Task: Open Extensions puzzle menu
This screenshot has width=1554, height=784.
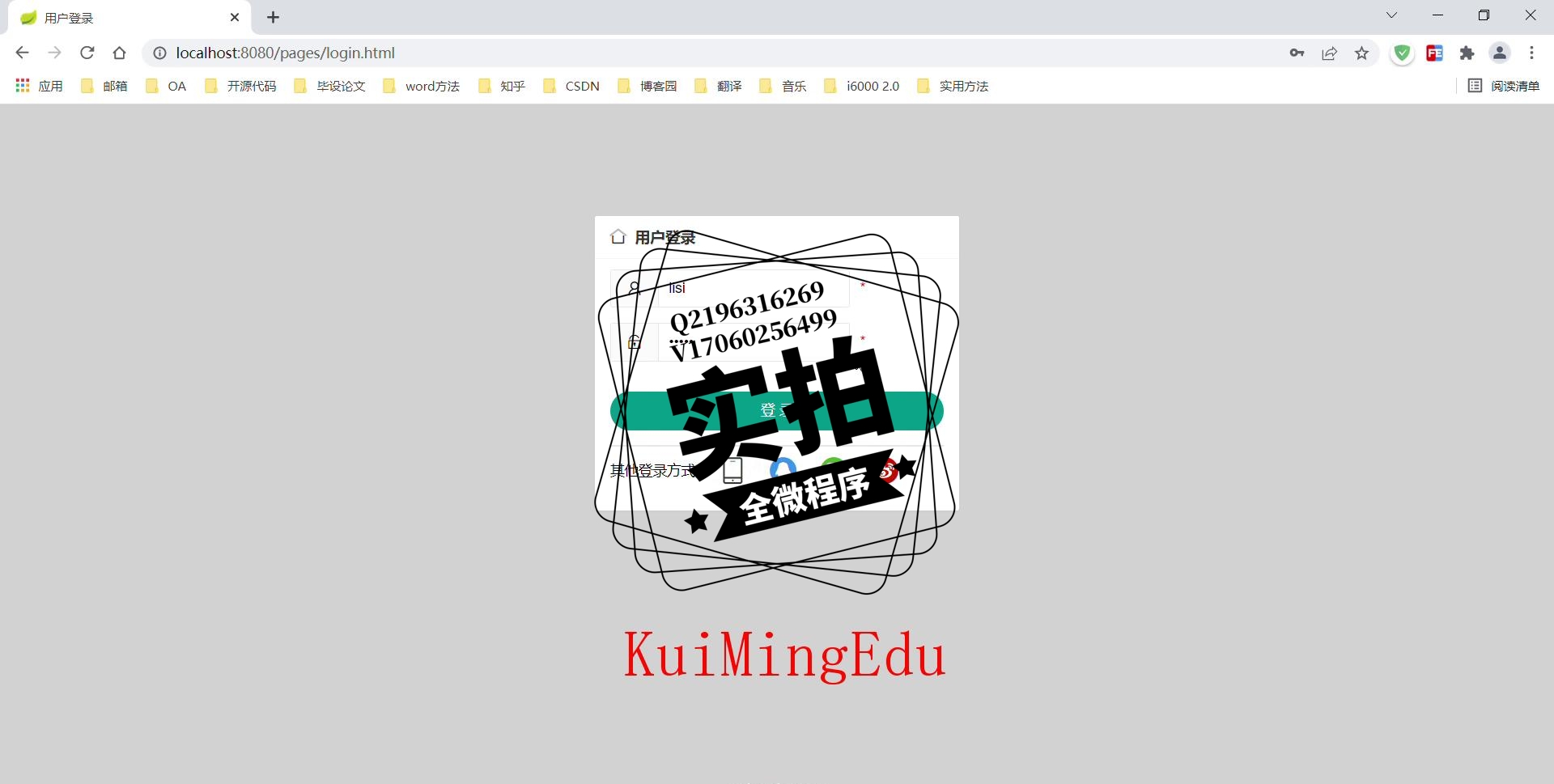Action: click(x=1467, y=53)
